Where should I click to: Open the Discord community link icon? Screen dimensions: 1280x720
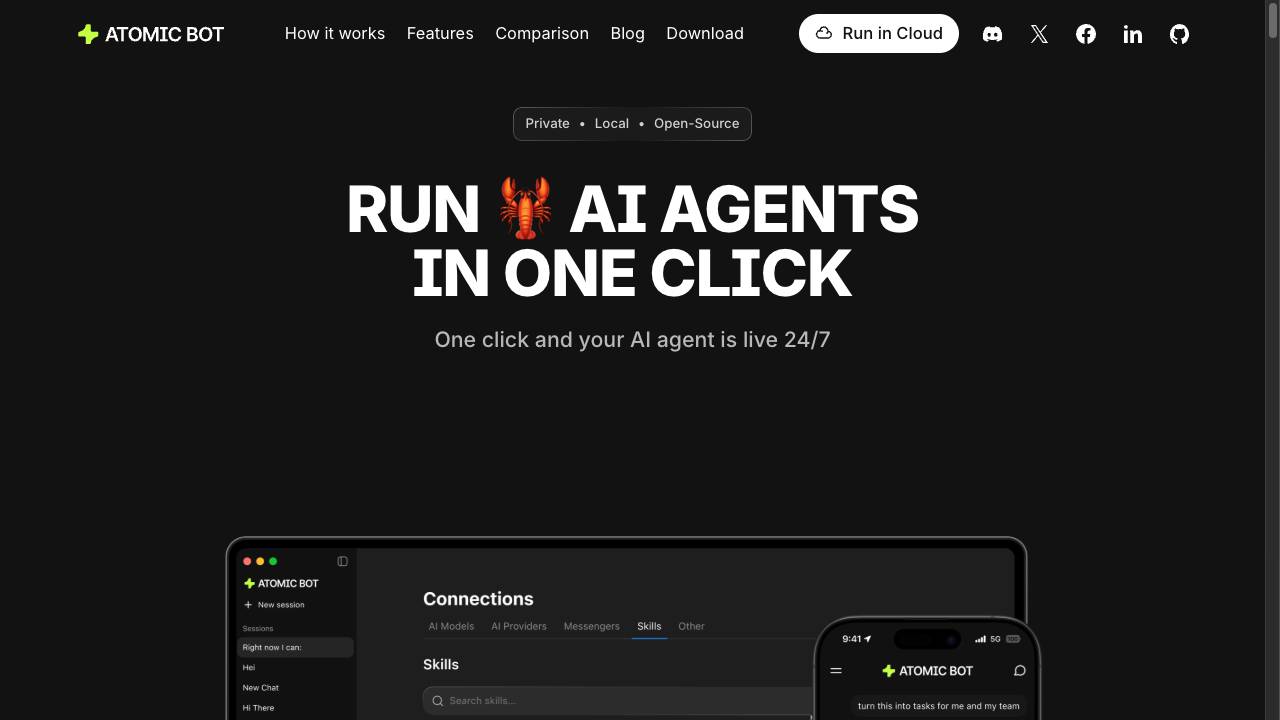992,34
